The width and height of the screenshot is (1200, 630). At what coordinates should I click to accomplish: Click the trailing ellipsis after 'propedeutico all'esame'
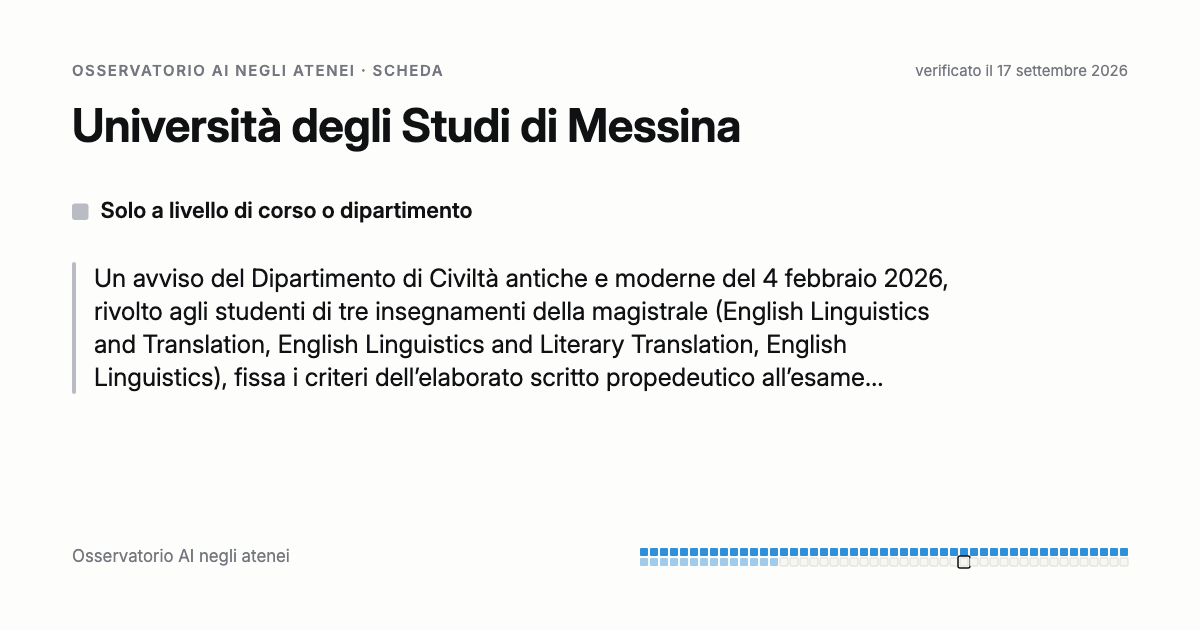(x=873, y=380)
